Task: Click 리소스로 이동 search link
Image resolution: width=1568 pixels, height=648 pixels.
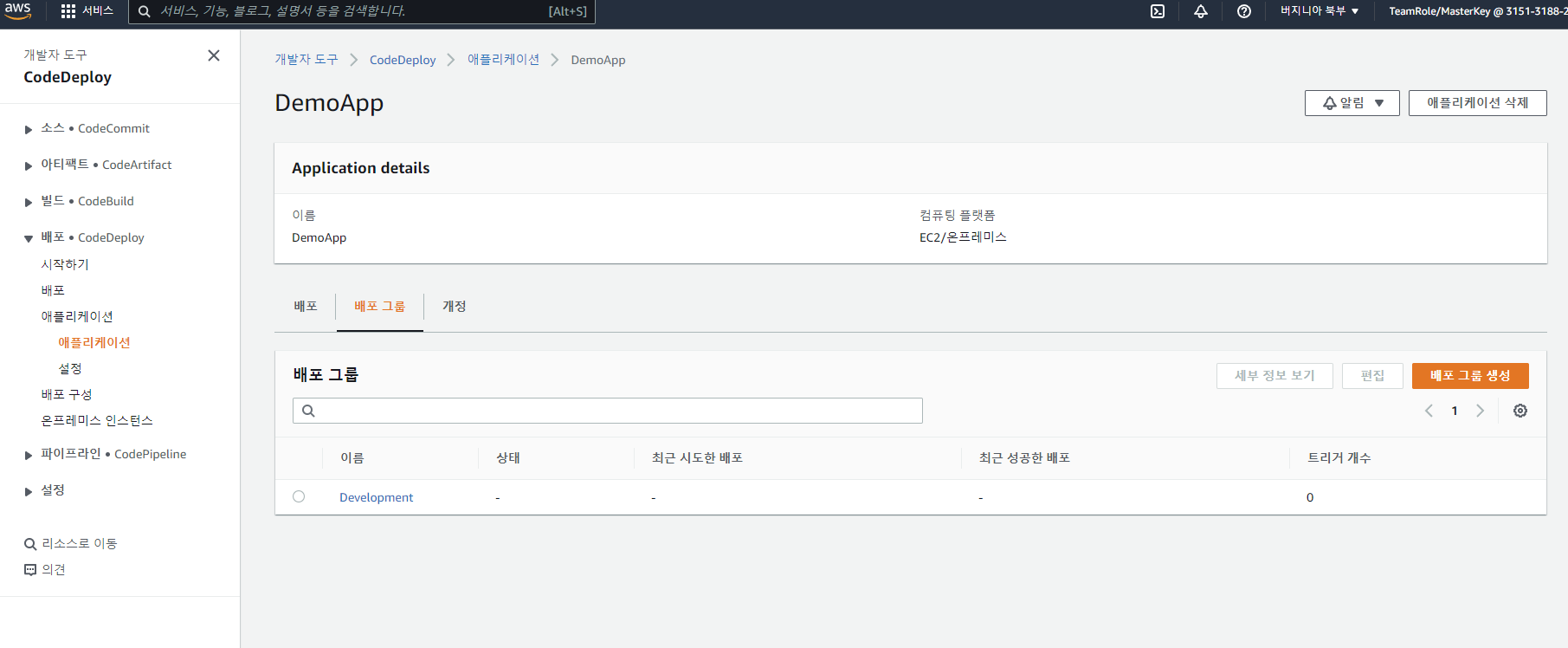Action: [70, 543]
